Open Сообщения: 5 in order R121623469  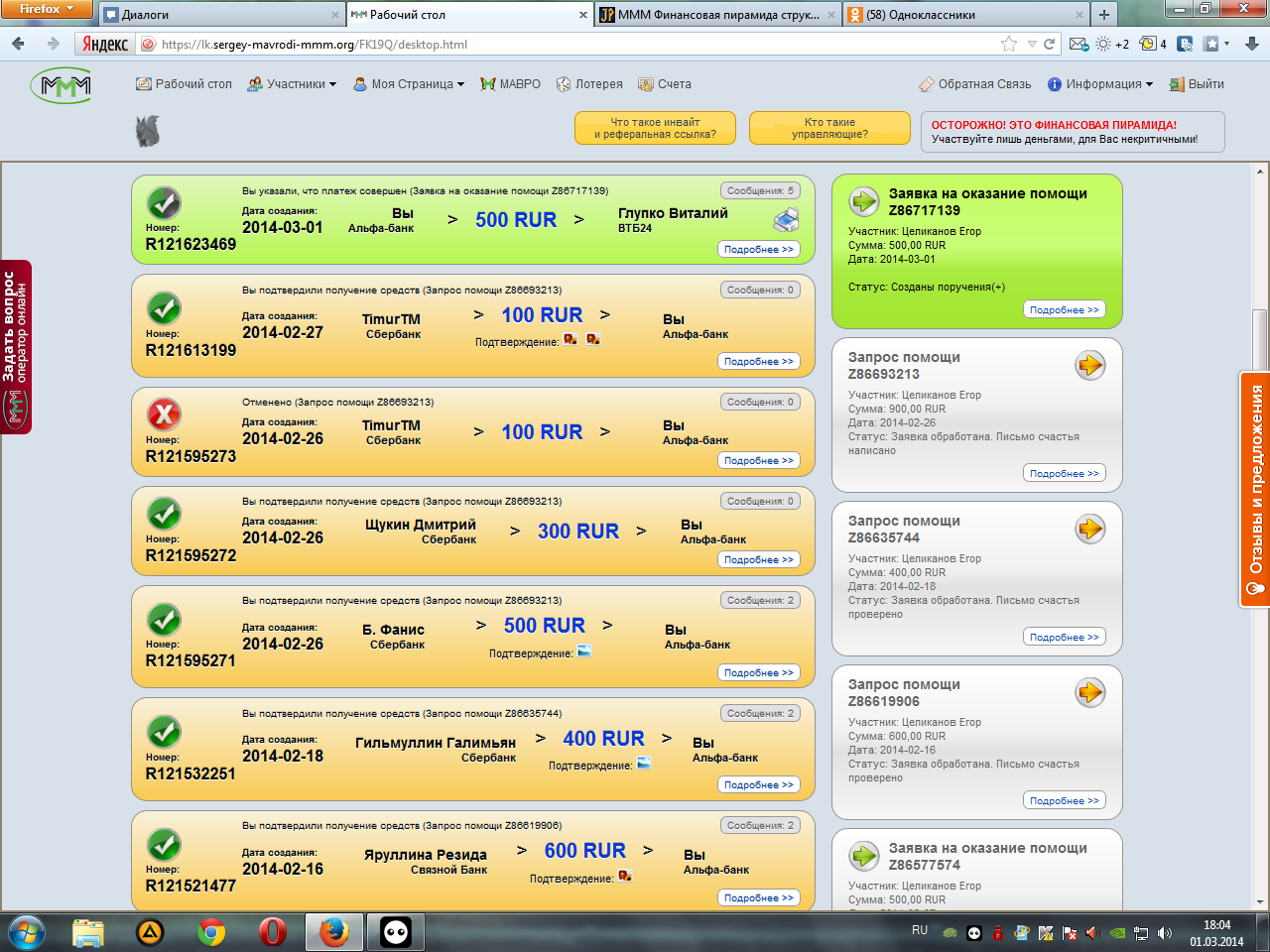(760, 190)
